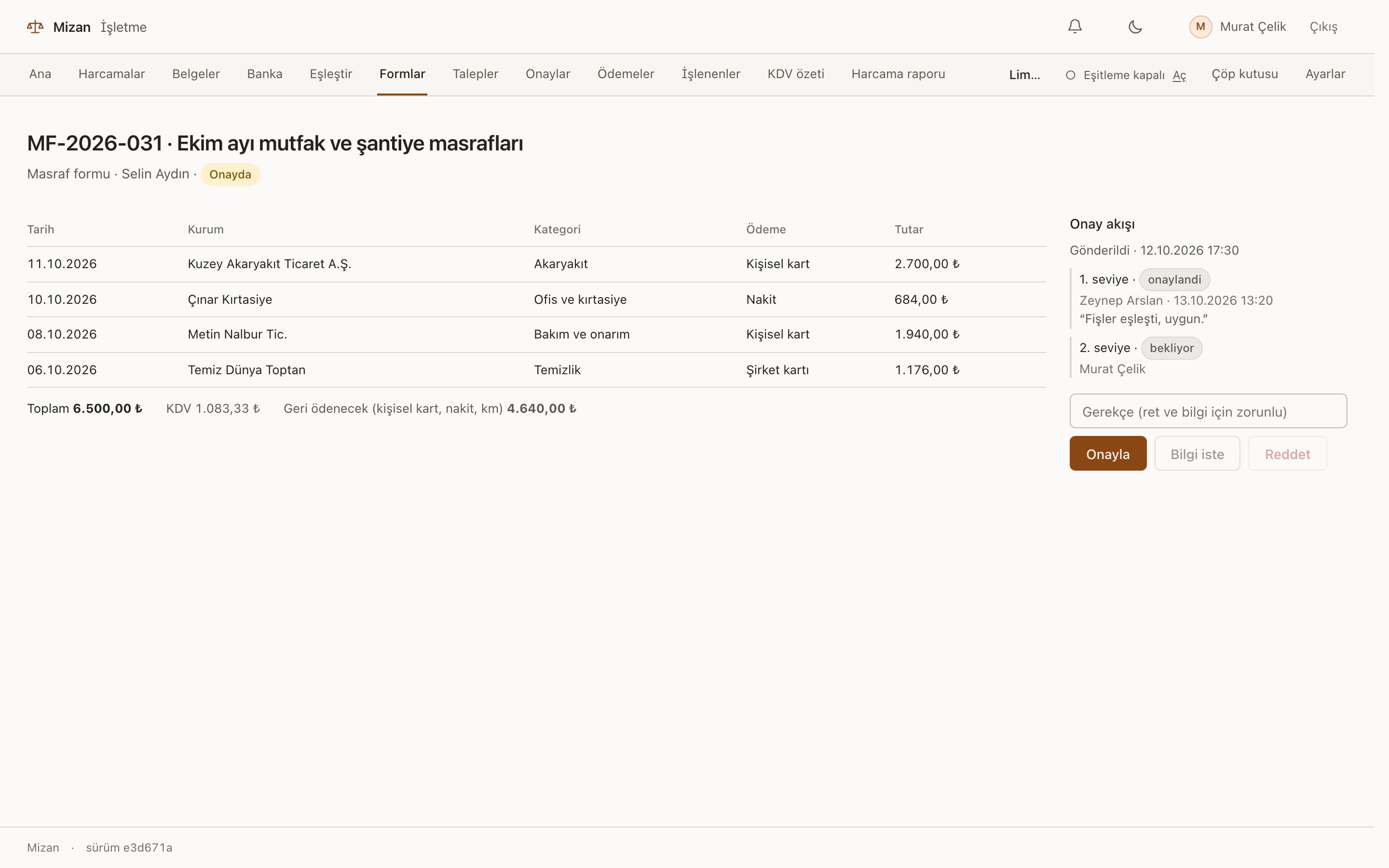
Task: Open the Çöp kutusu page
Action: tap(1245, 74)
